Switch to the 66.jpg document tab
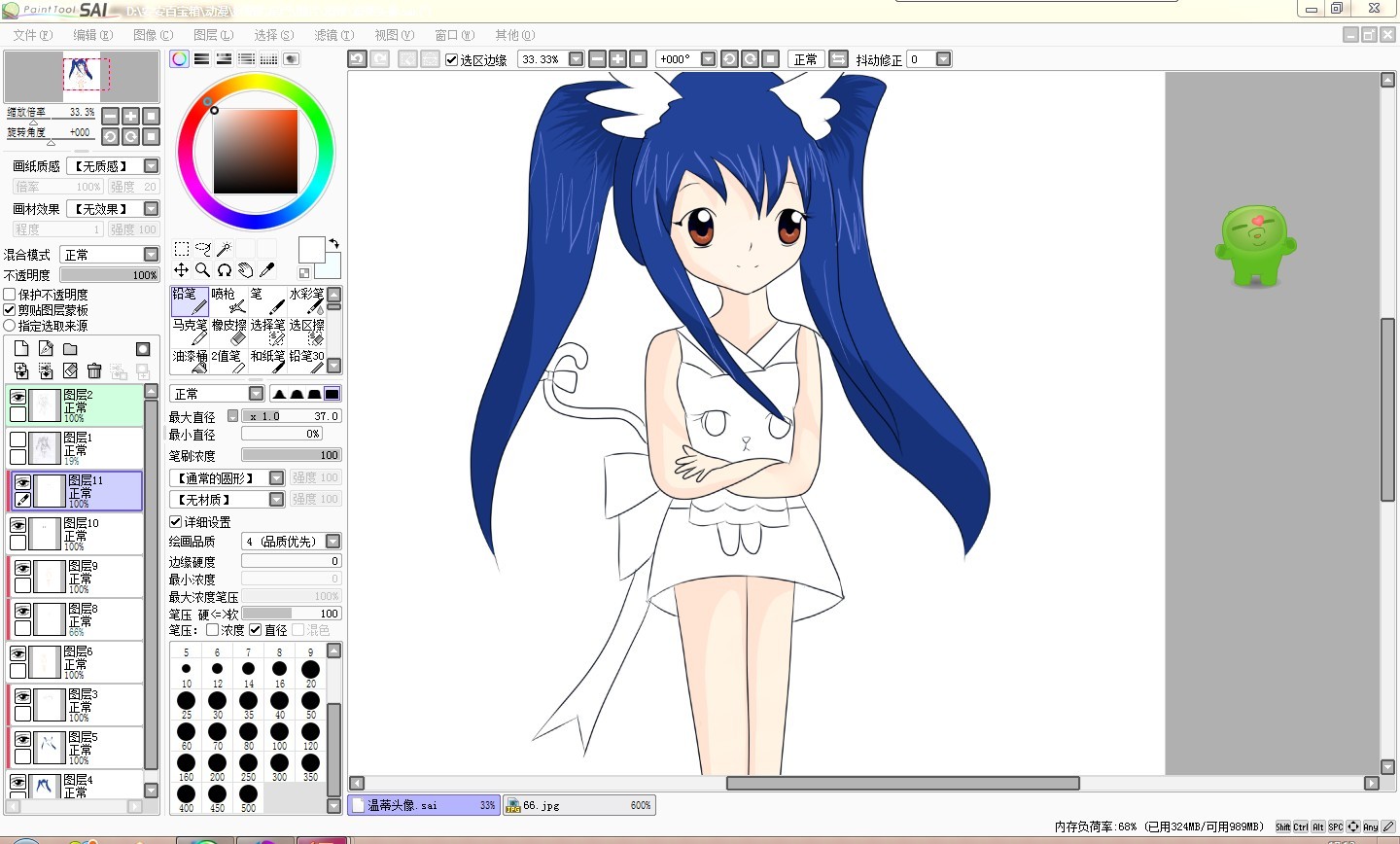 pyautogui.click(x=578, y=805)
